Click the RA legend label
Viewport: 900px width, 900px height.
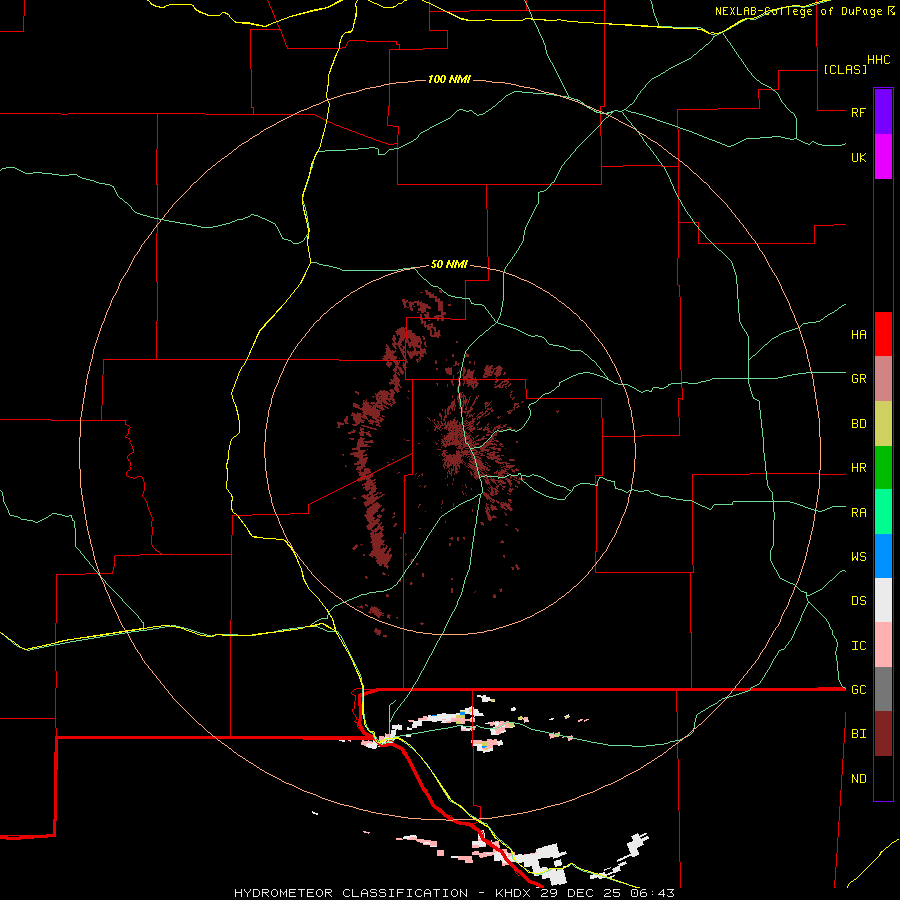[x=858, y=513]
